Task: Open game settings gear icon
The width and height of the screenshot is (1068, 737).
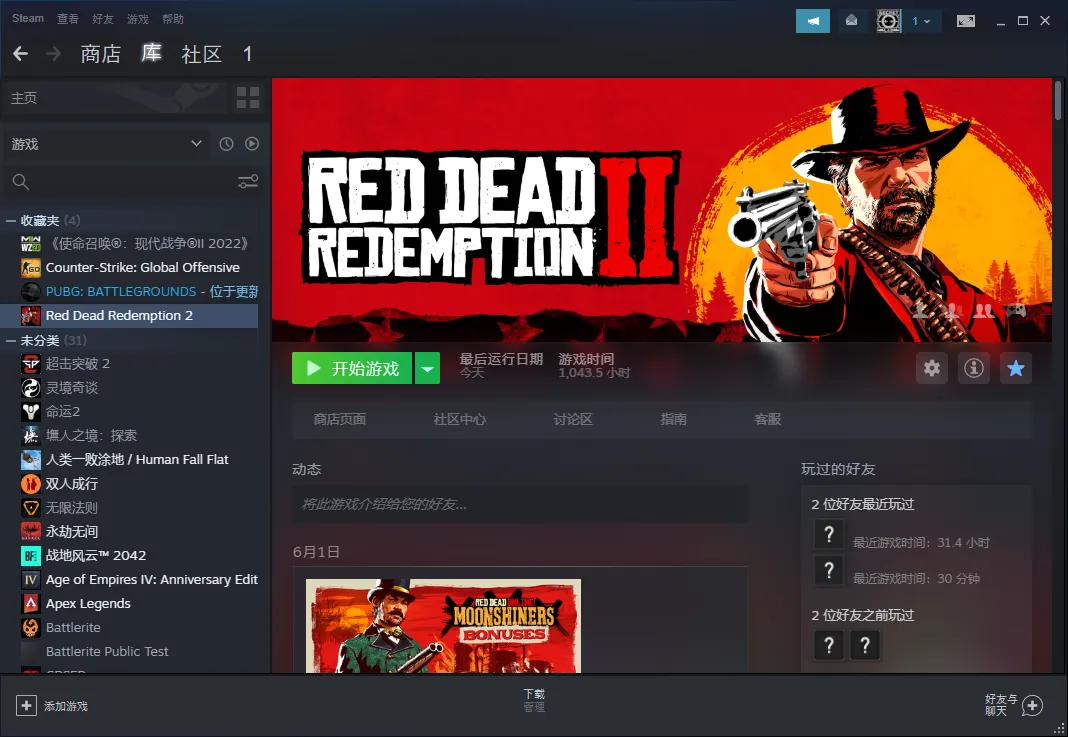Action: click(x=932, y=368)
